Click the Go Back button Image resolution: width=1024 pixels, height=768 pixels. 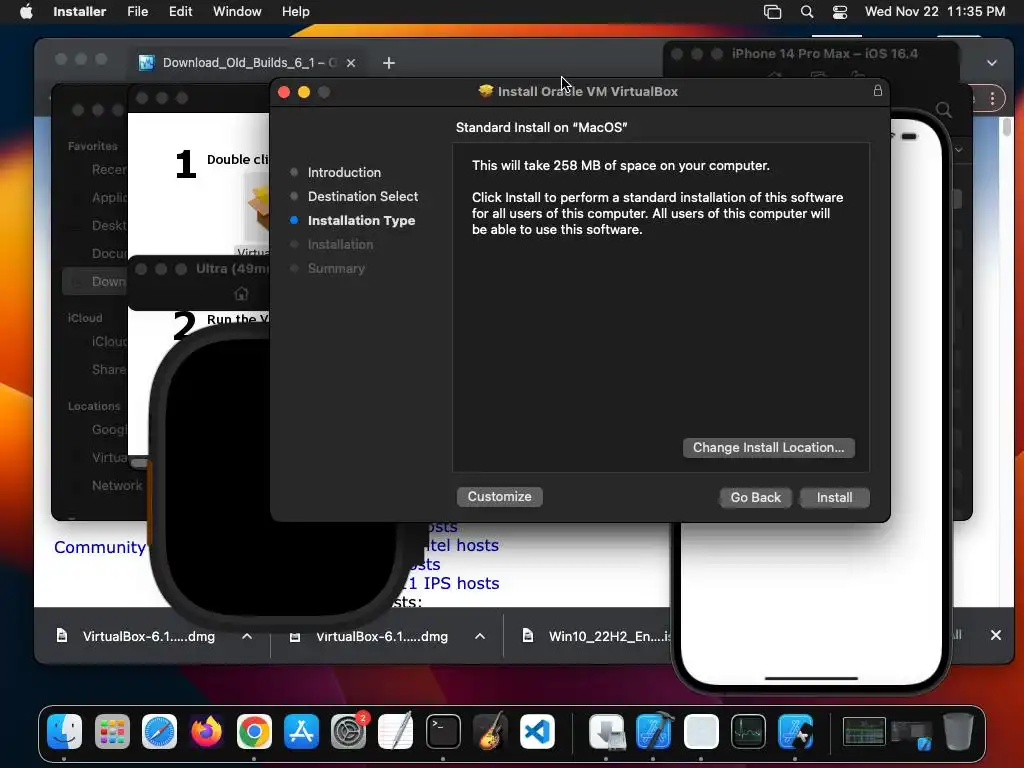click(x=756, y=498)
